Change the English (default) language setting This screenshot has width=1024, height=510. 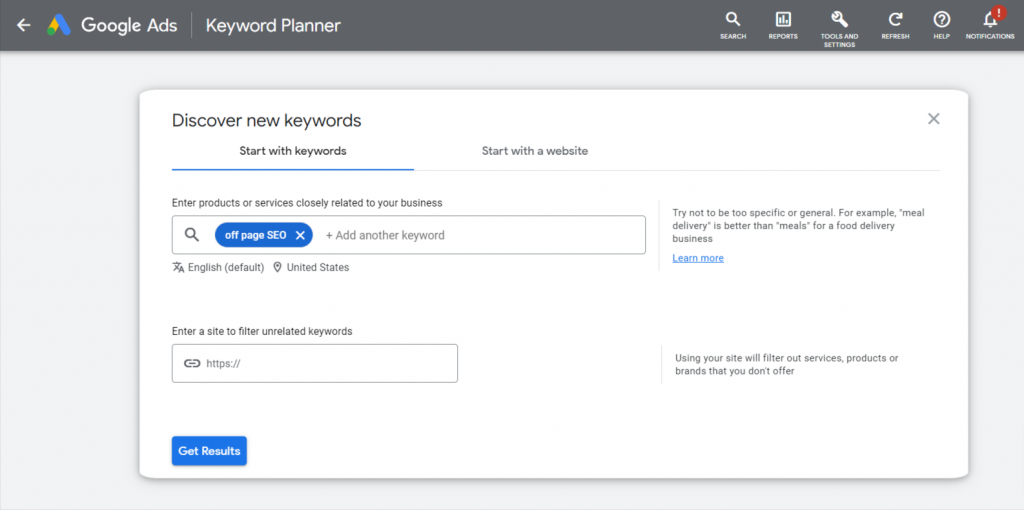[226, 267]
